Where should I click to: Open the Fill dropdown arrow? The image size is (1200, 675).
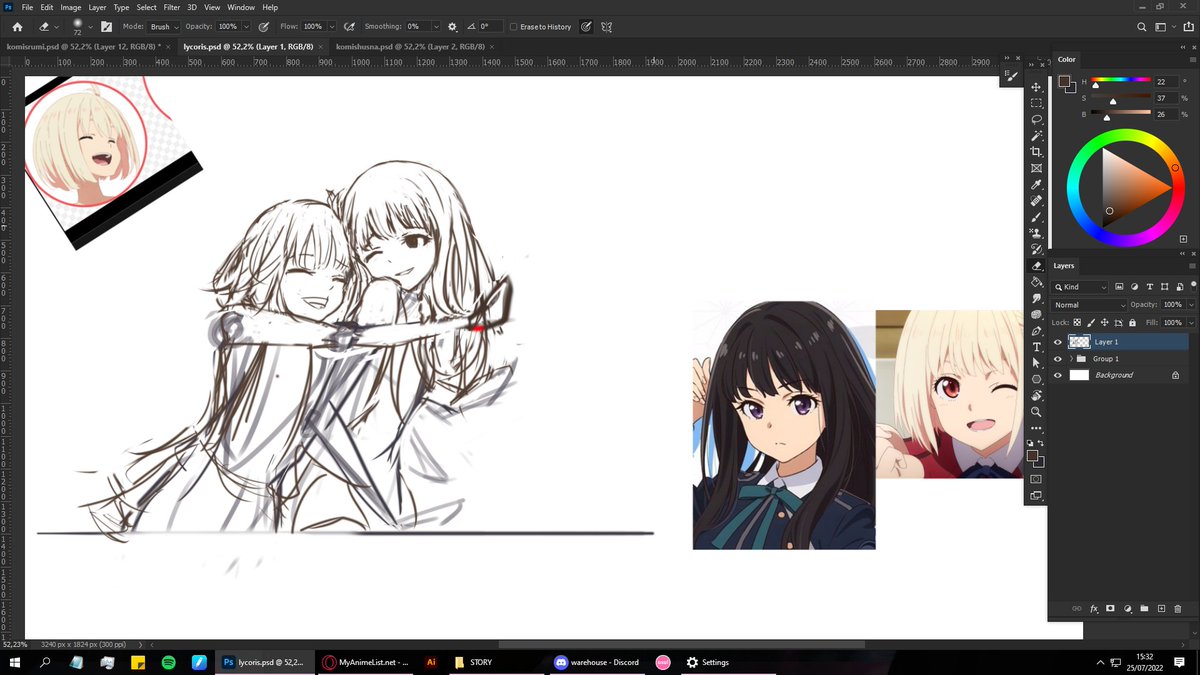click(x=1191, y=323)
